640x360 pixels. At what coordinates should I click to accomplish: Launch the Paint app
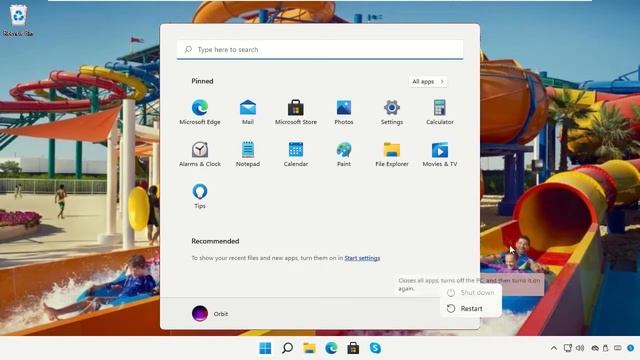click(x=344, y=154)
